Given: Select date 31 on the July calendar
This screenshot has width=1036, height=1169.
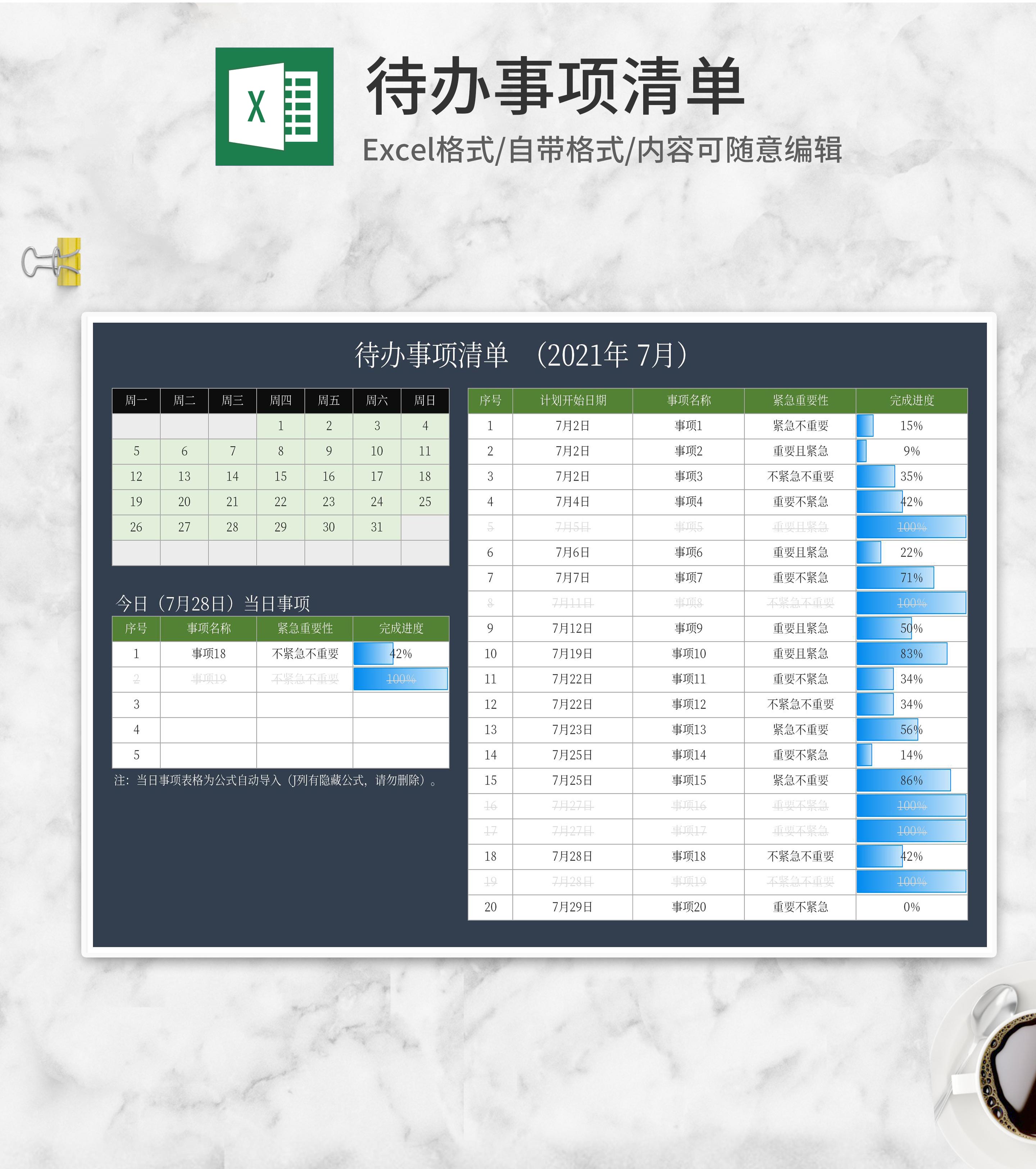Looking at the screenshot, I should 376,527.
